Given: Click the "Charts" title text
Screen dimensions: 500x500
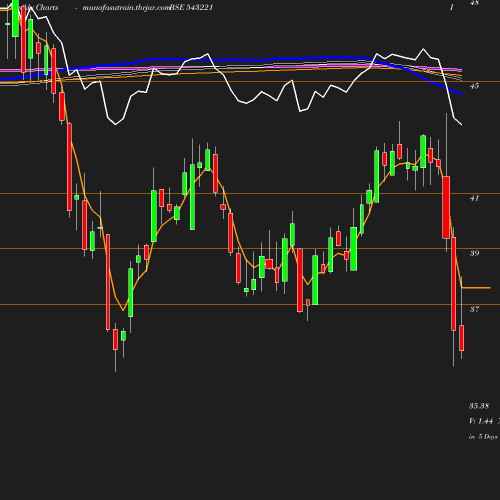Looking at the screenshot, I should click(47, 7).
